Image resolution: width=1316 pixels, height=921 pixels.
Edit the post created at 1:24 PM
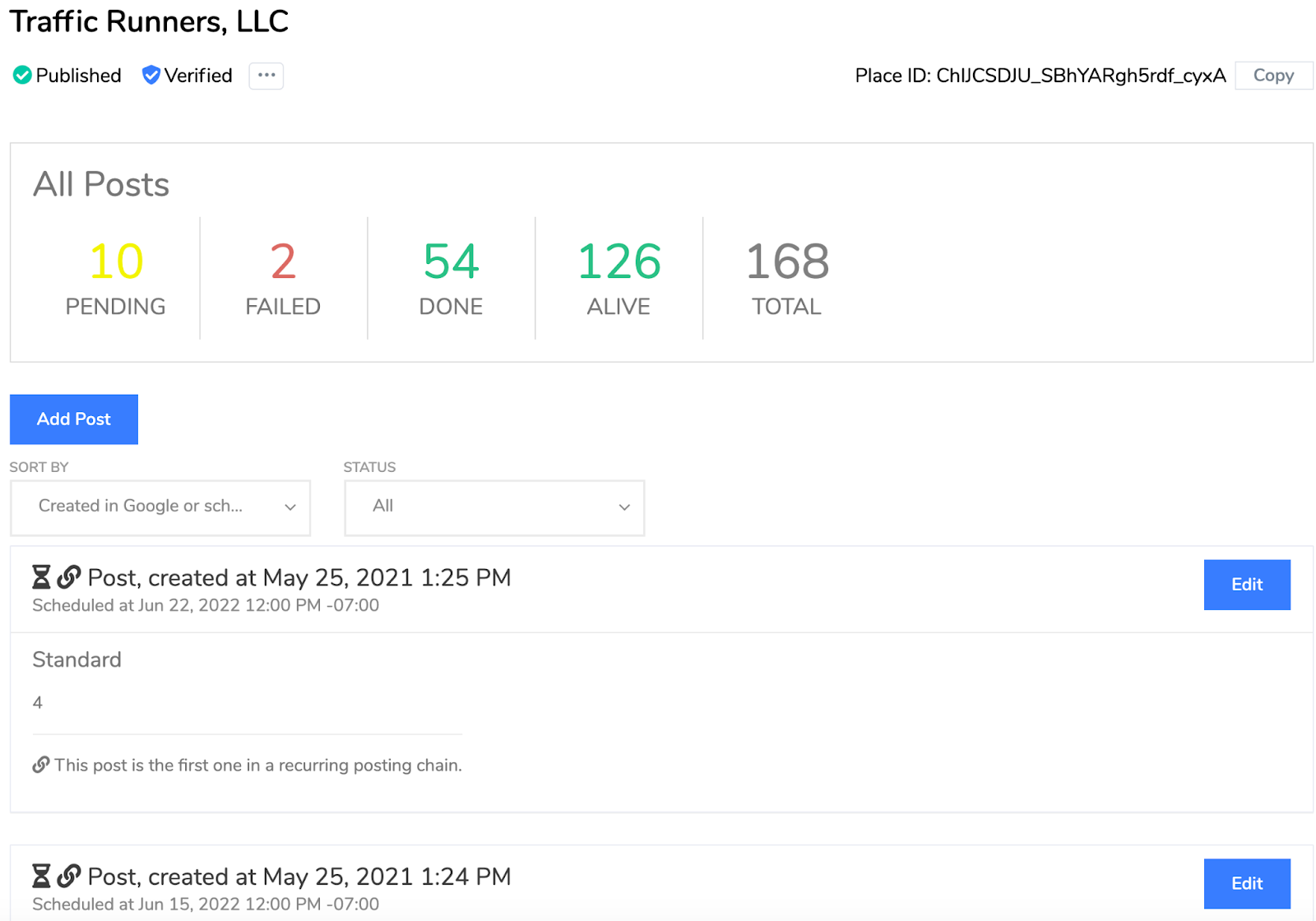click(x=1246, y=883)
